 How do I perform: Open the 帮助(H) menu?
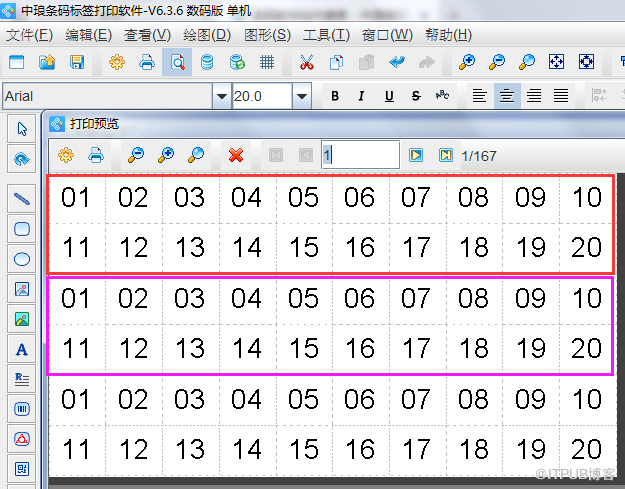click(x=448, y=35)
